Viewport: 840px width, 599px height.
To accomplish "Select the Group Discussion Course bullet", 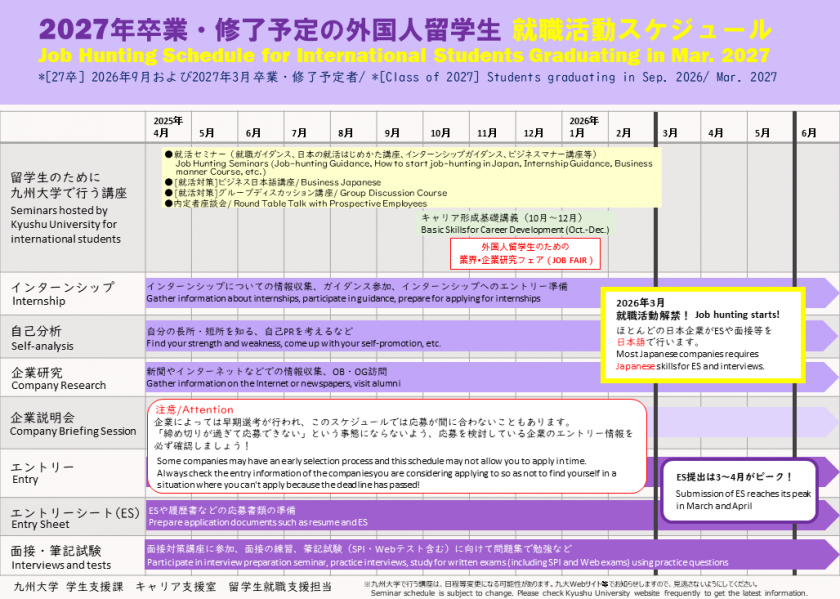I will point(310,193).
